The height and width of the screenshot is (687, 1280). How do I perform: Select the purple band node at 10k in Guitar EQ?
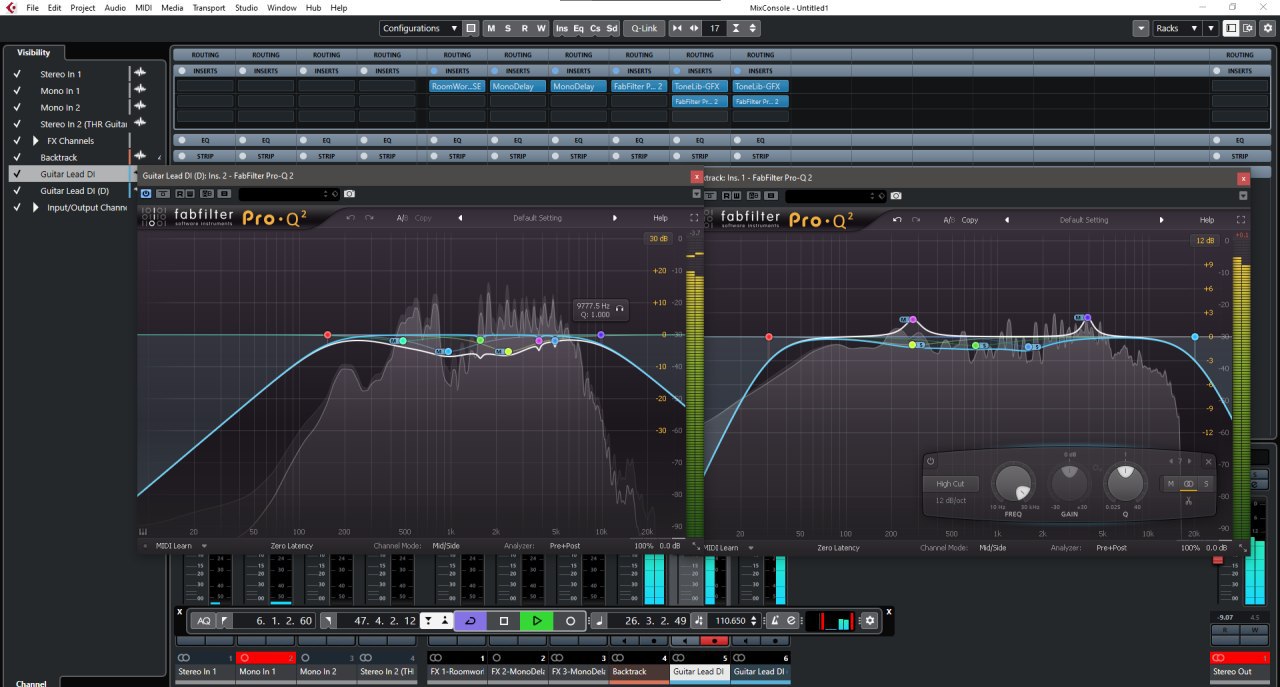click(601, 335)
